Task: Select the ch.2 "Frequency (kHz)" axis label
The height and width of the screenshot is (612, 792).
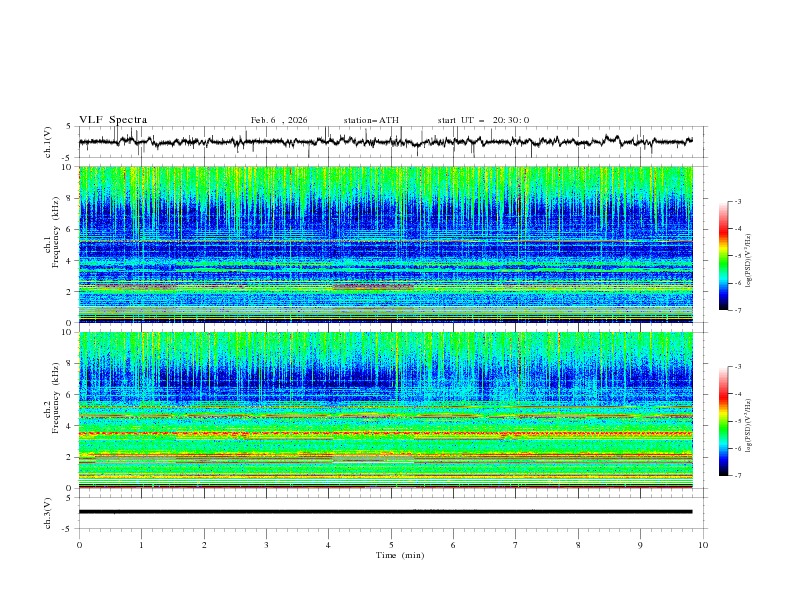Action: (56, 397)
